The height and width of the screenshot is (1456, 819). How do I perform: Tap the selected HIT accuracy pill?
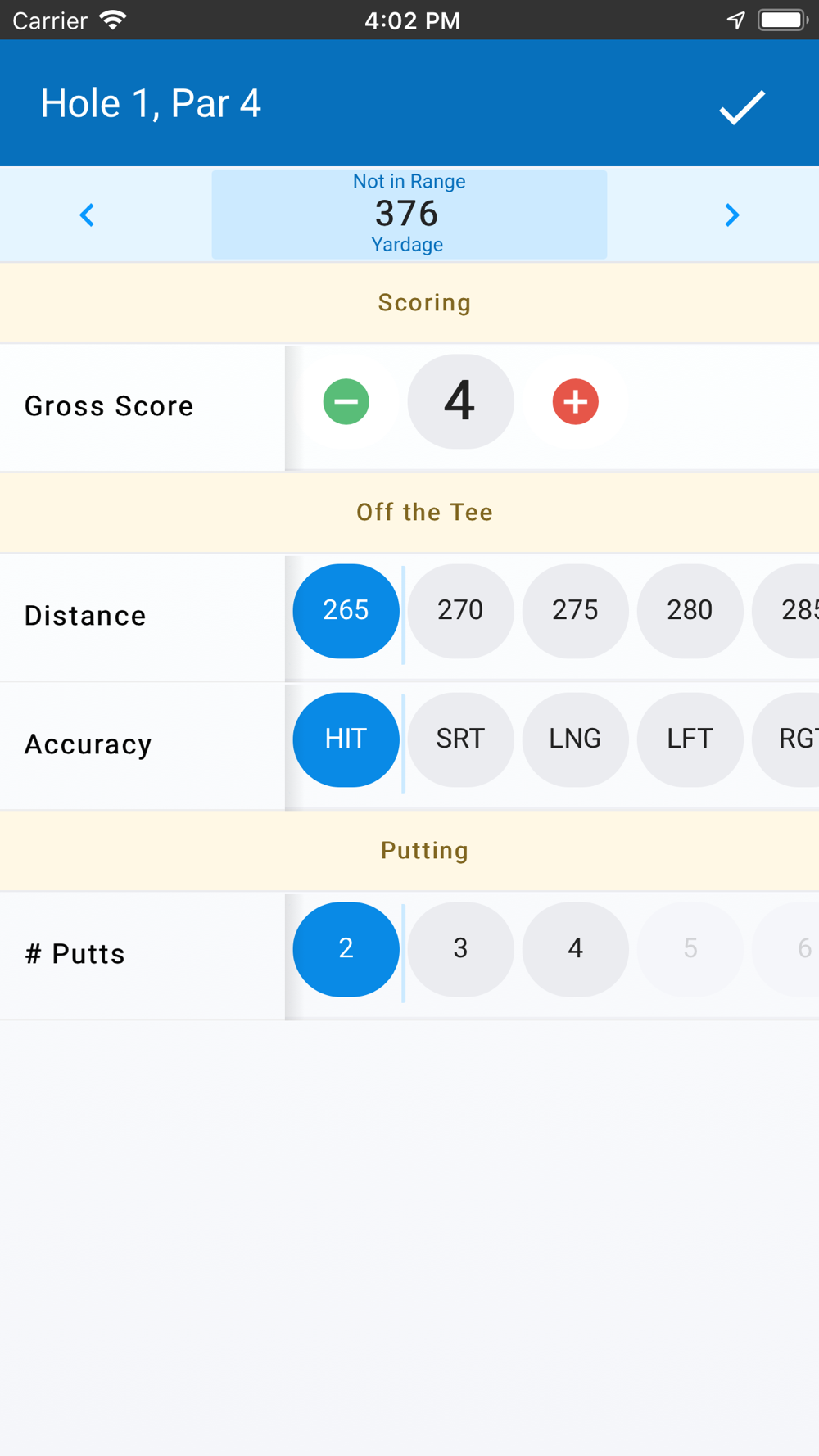click(346, 739)
